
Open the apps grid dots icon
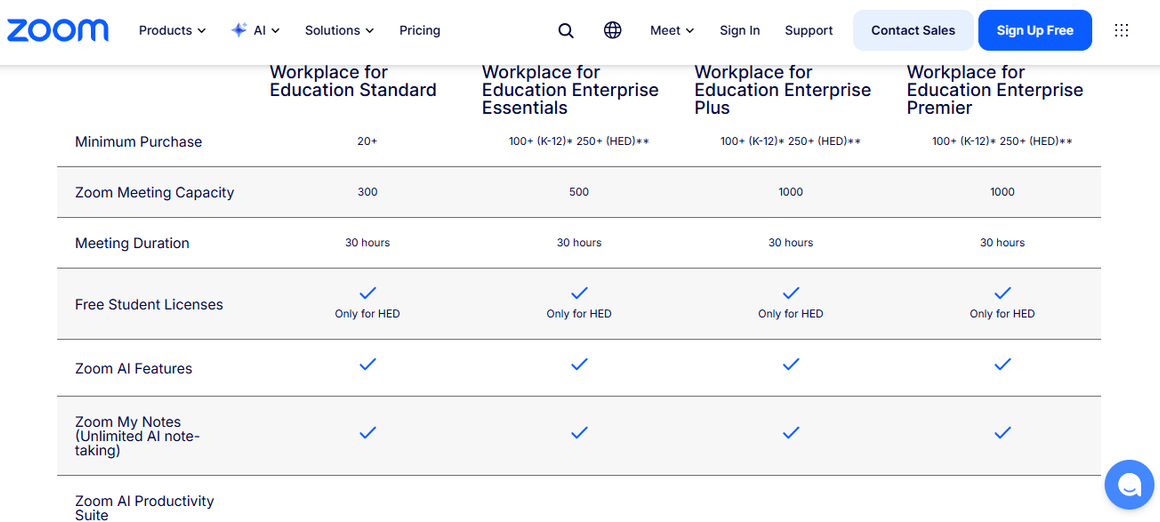[1122, 30]
